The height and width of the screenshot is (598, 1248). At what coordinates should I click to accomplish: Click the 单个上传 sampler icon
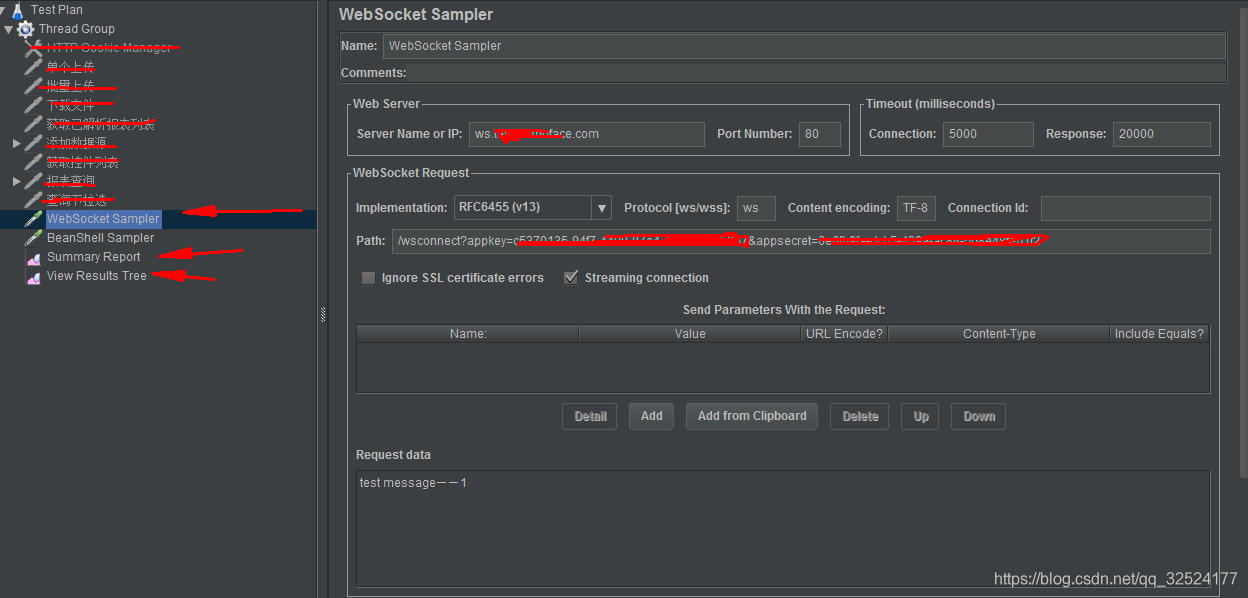(33, 66)
